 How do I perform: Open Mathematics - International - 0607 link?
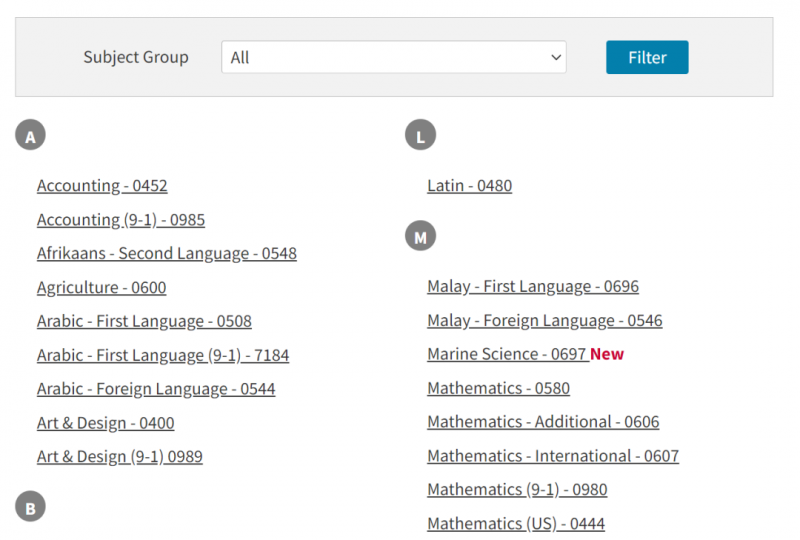coord(553,456)
